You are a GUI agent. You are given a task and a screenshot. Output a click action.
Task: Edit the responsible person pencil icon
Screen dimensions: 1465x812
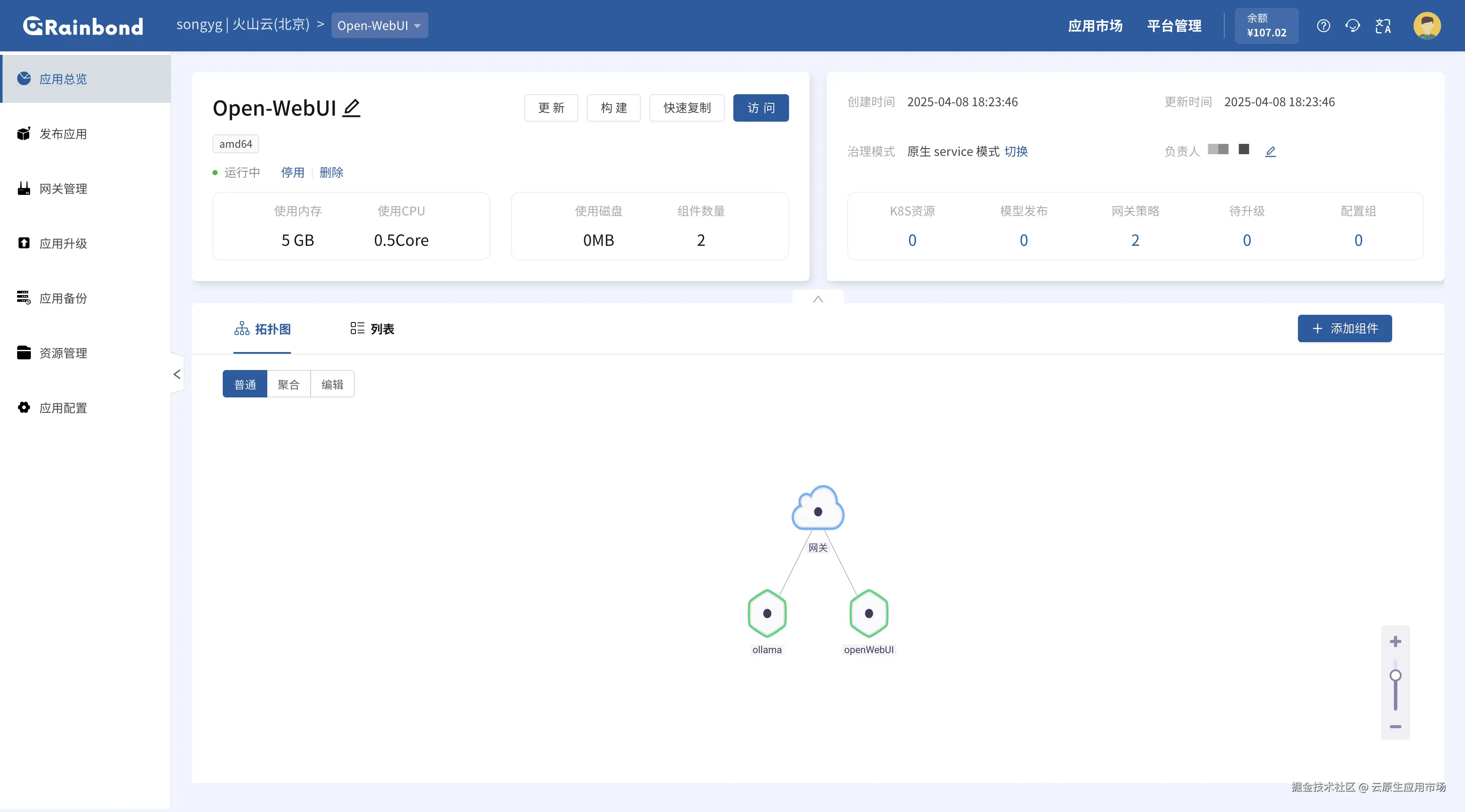pyautogui.click(x=1270, y=151)
